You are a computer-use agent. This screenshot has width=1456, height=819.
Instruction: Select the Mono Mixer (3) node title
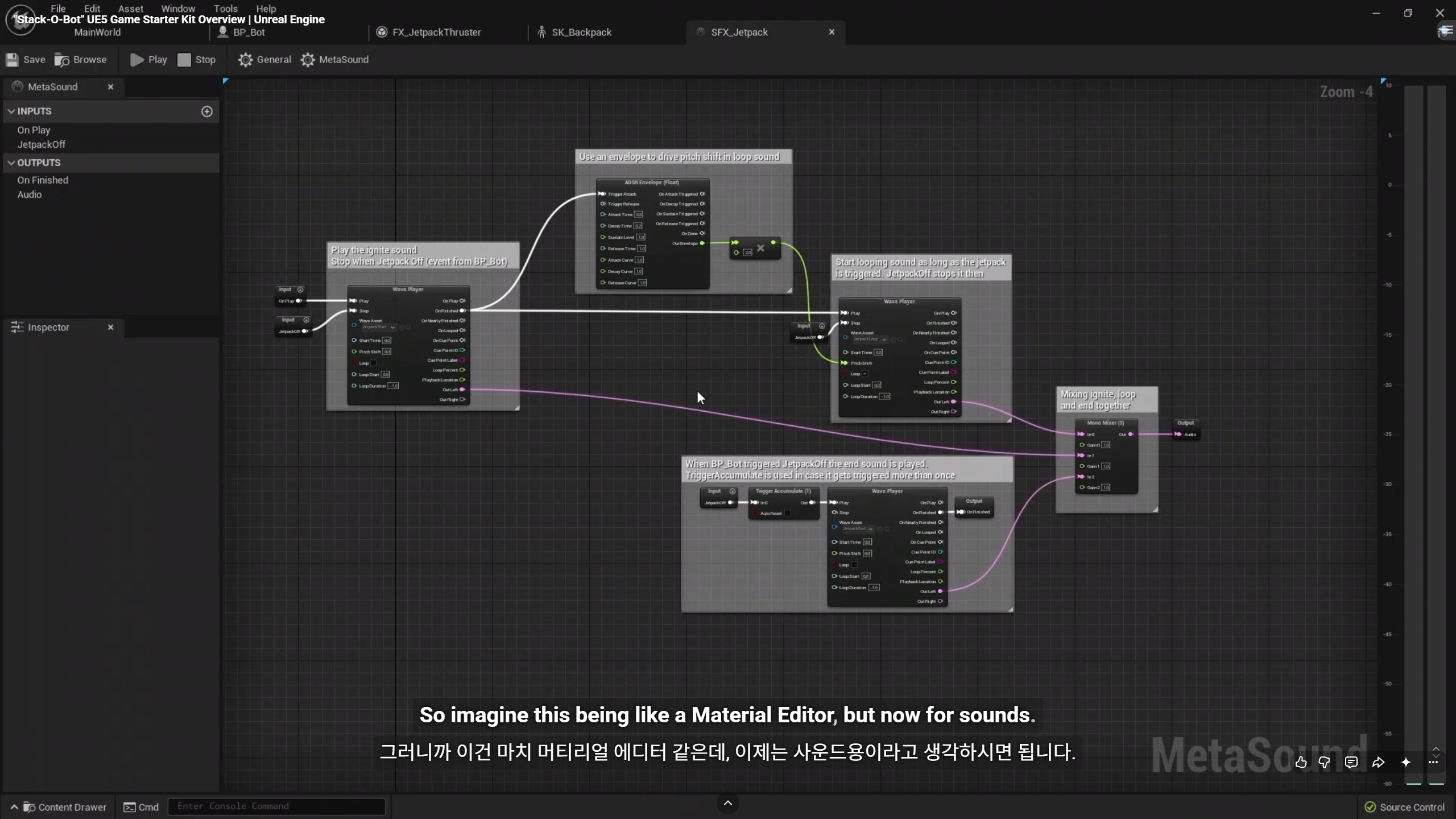[x=1106, y=423]
